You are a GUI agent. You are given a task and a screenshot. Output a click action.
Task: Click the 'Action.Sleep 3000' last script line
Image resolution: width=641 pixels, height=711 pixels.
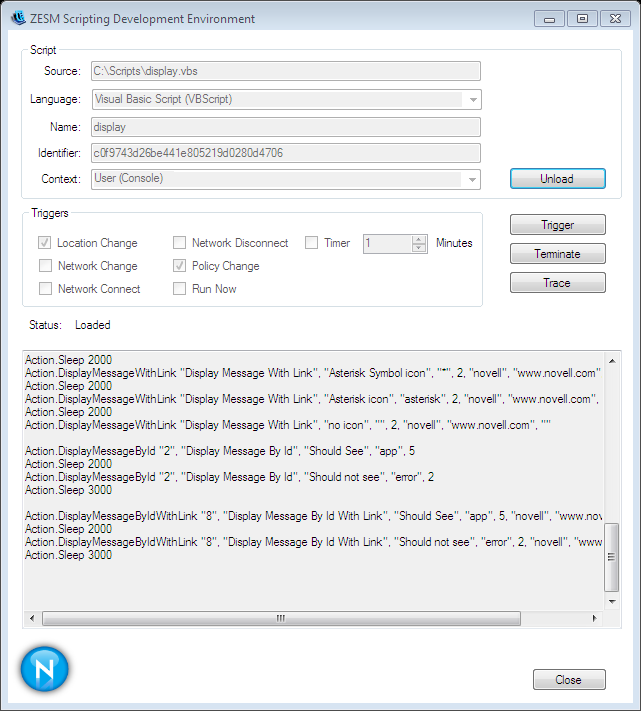(x=68, y=555)
